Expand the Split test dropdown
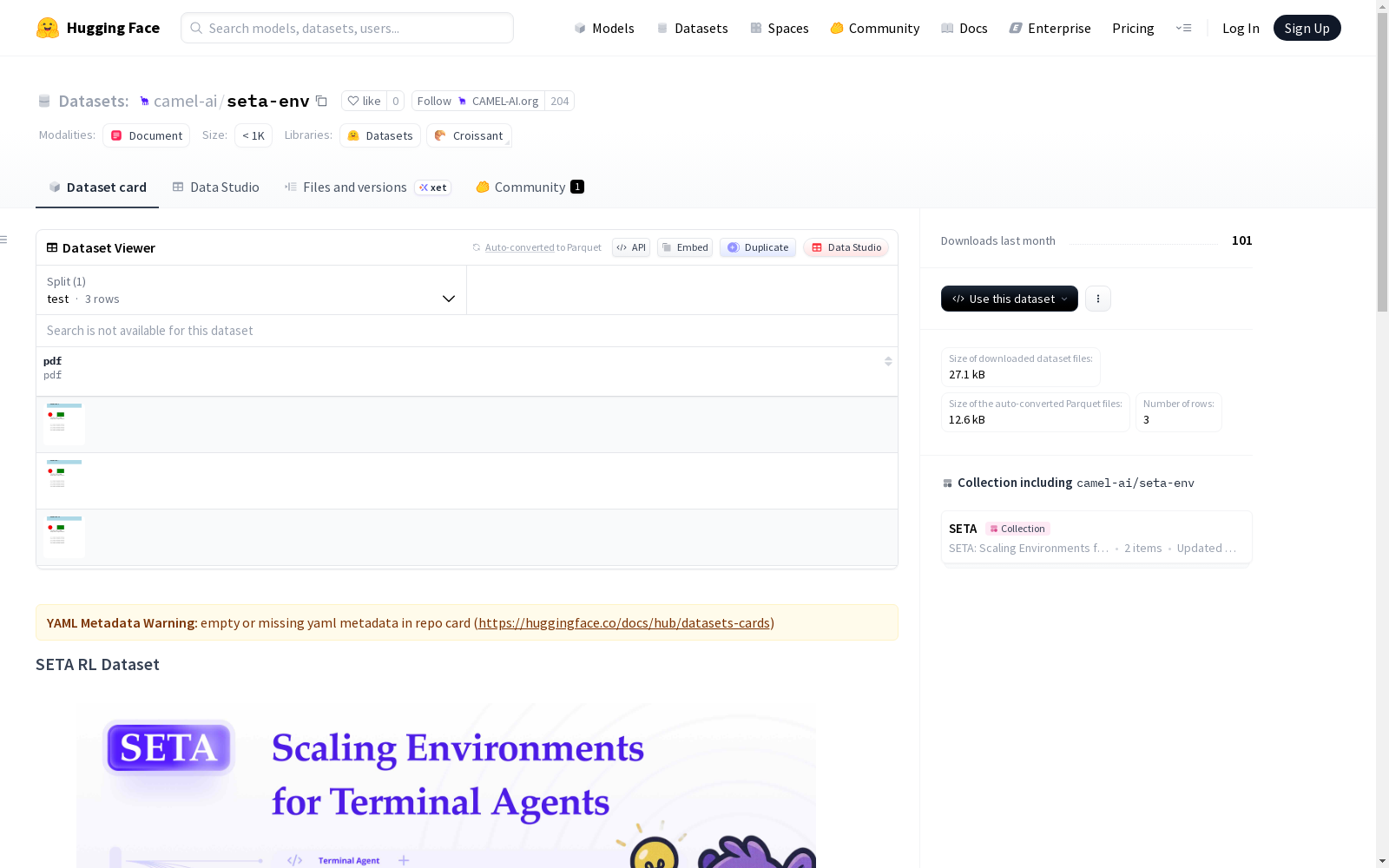Screen dimensions: 1389x868 (x=252, y=290)
